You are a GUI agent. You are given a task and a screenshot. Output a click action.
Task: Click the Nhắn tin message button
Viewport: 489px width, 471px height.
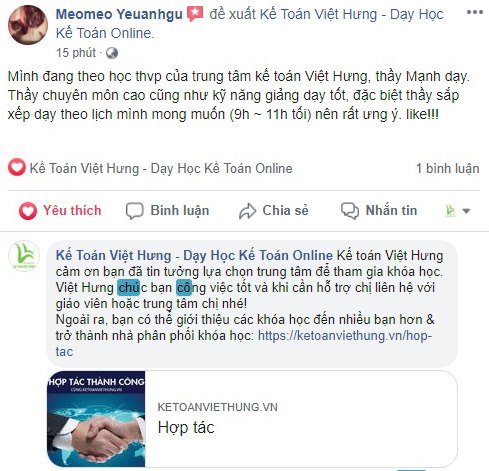[379, 211]
